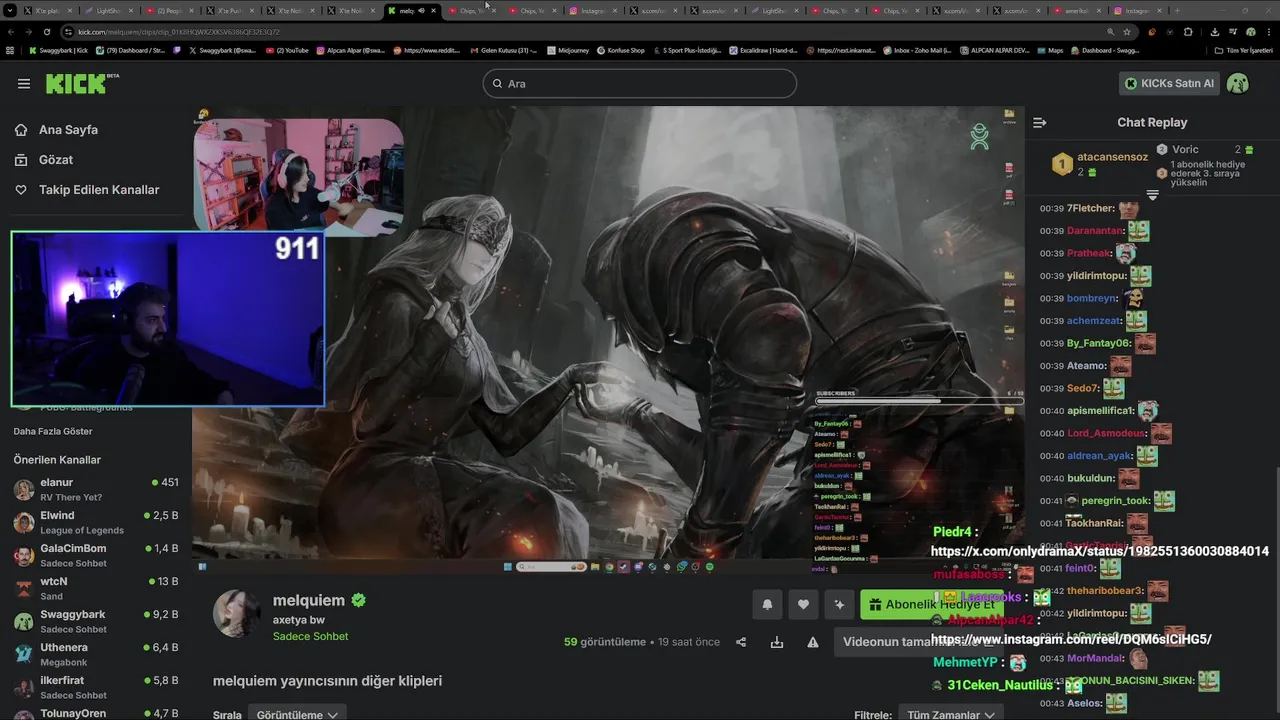Collapse the Chat Replay panel
Viewport: 1280px width, 720px height.
[1039, 123]
